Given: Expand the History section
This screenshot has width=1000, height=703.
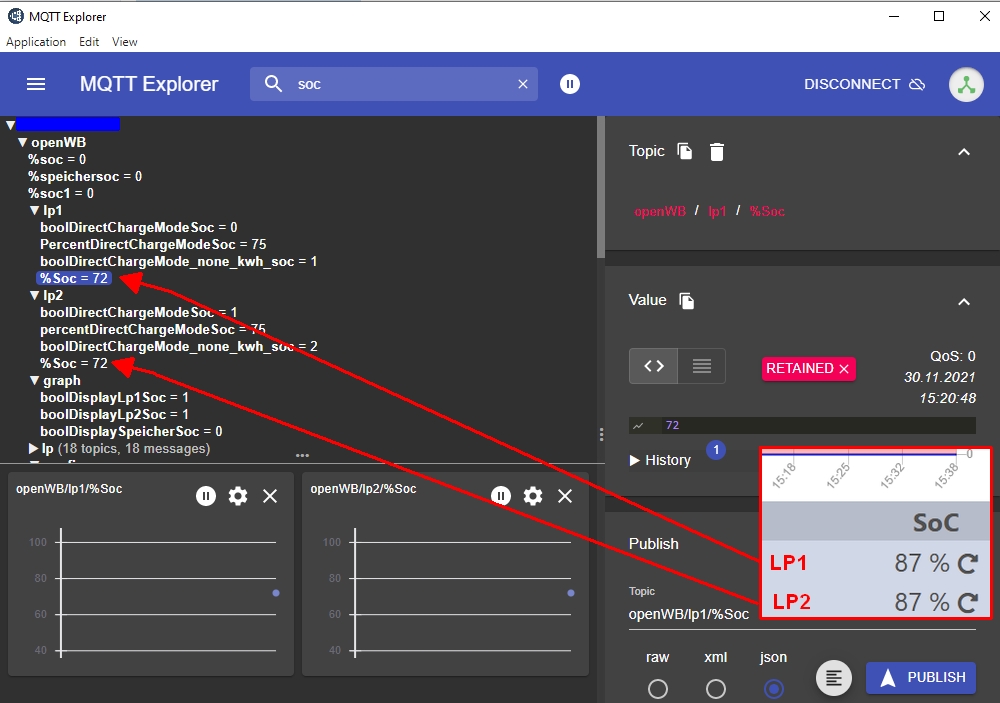Looking at the screenshot, I should pos(660,460).
